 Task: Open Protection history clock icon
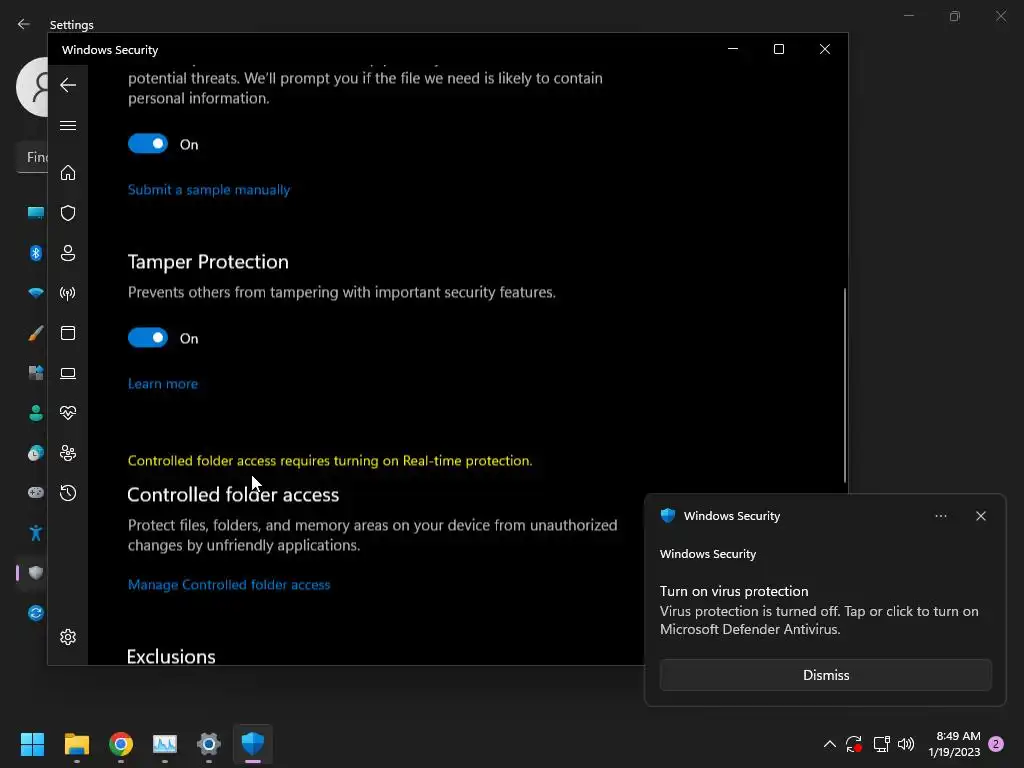68,493
